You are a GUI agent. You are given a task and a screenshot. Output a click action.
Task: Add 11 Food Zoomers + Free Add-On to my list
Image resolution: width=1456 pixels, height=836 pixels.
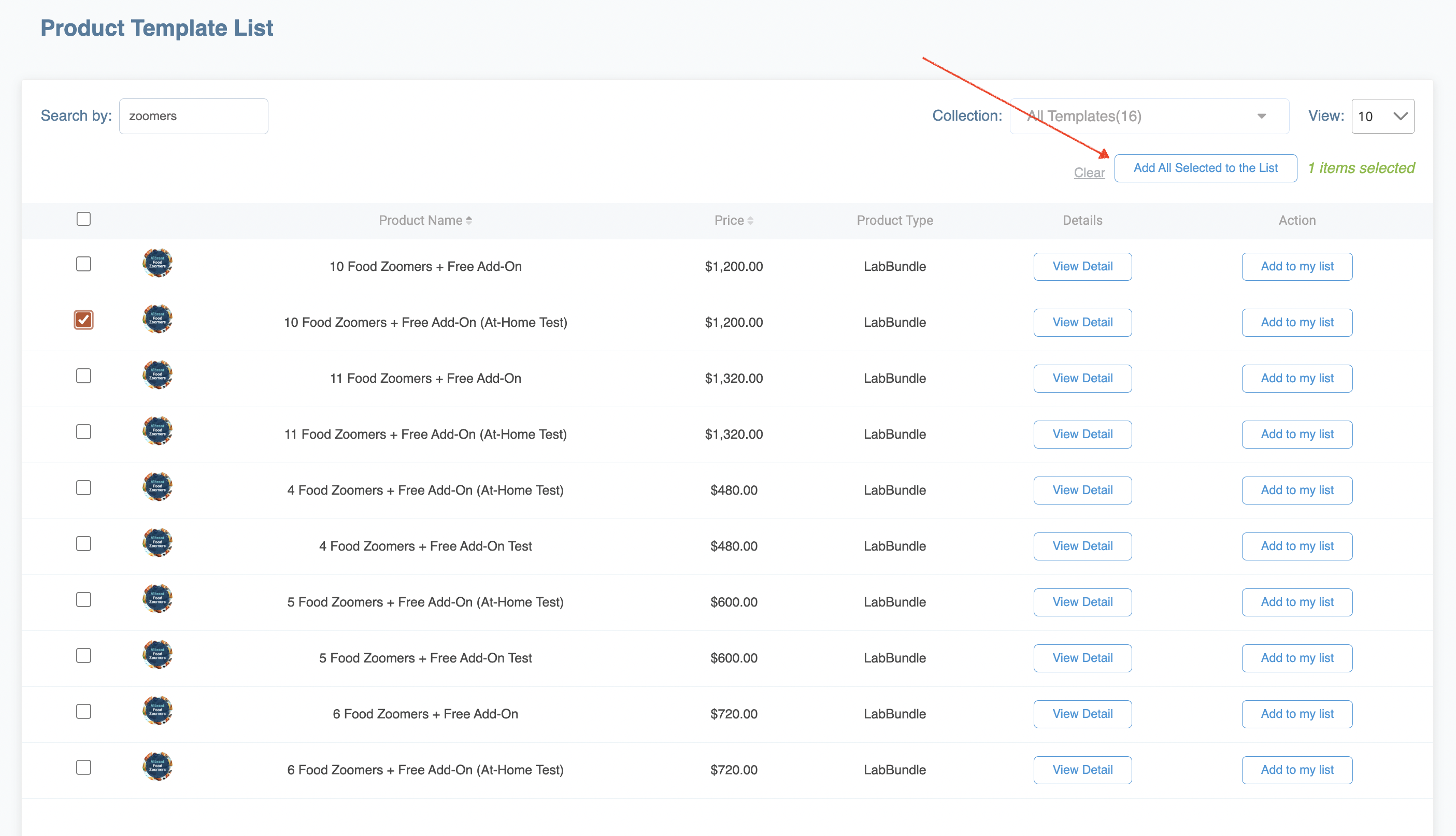[x=1297, y=379]
